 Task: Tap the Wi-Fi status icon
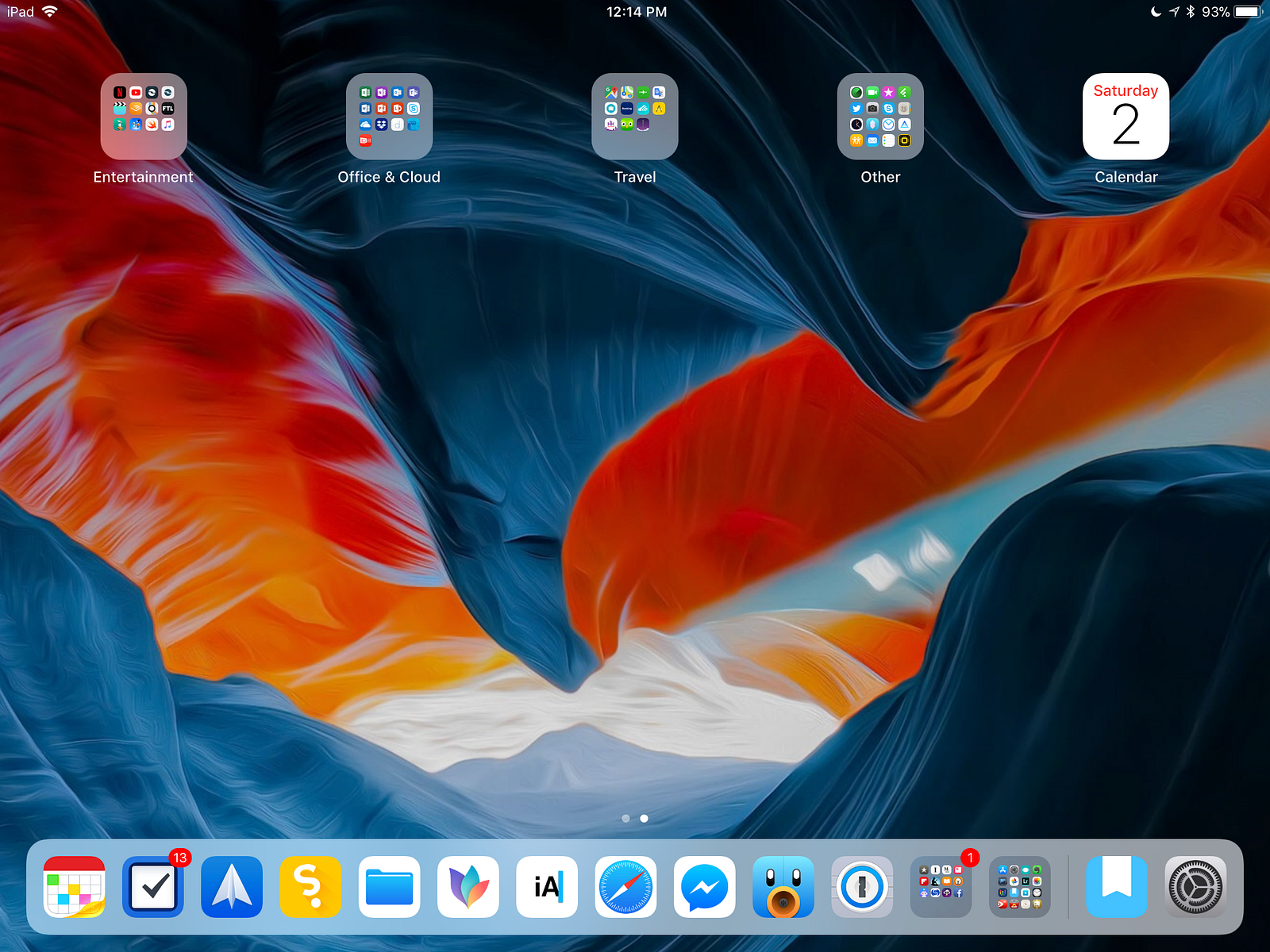[x=50, y=11]
